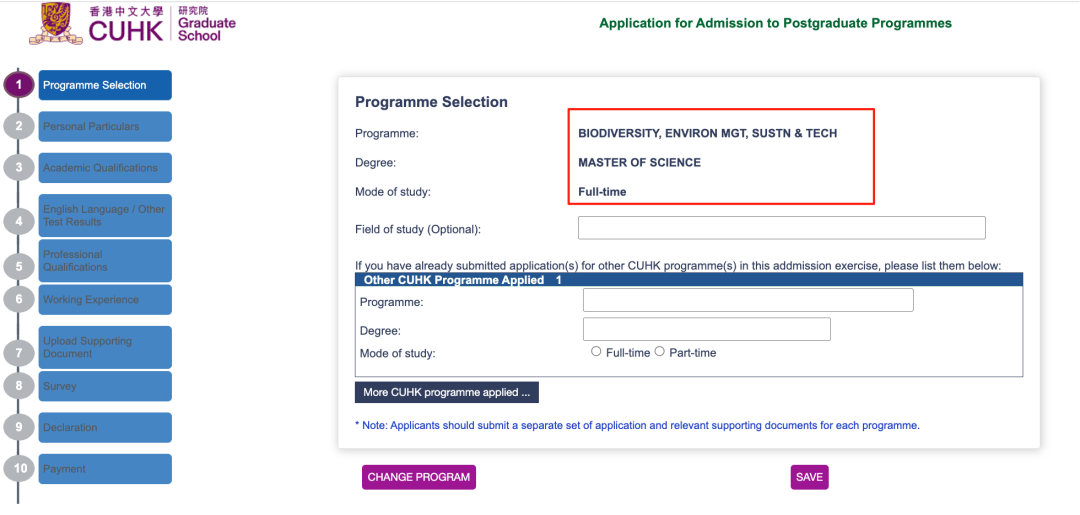Screen dimensions: 1080x515
Task: Go to Working Experience step
Action: point(105,299)
